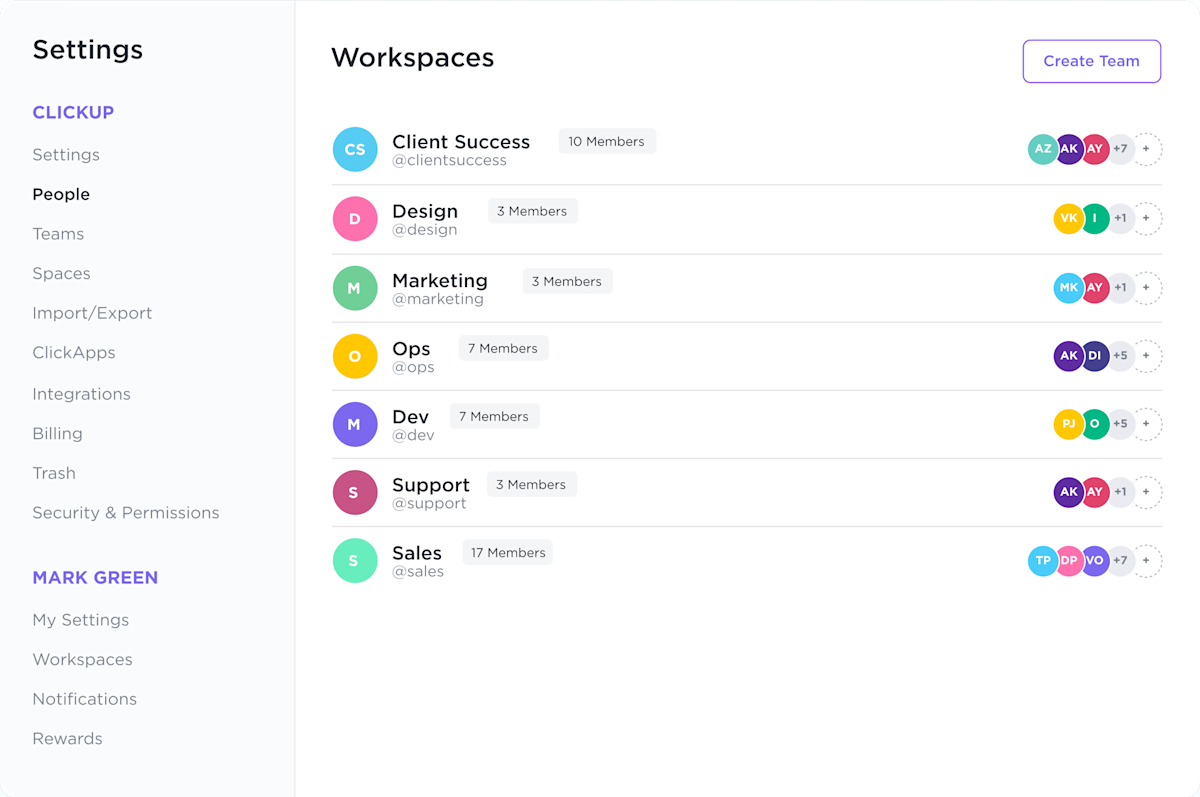Screen dimensions: 1200x797
Task: Add a member to Ops via plus icon
Action: click(x=1146, y=356)
